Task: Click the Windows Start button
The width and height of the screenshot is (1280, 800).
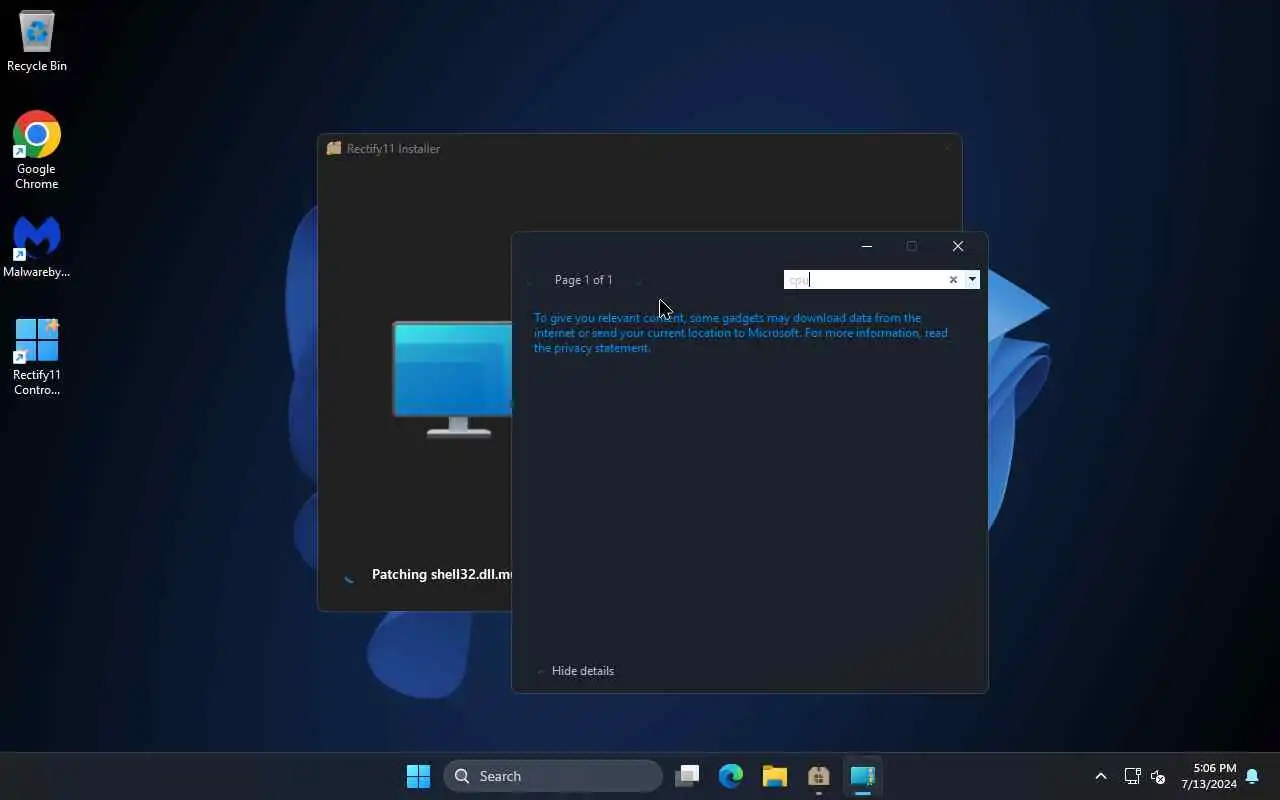Action: click(x=418, y=776)
